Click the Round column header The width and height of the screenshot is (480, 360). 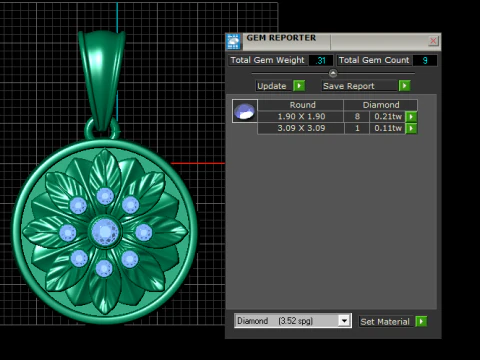click(301, 105)
